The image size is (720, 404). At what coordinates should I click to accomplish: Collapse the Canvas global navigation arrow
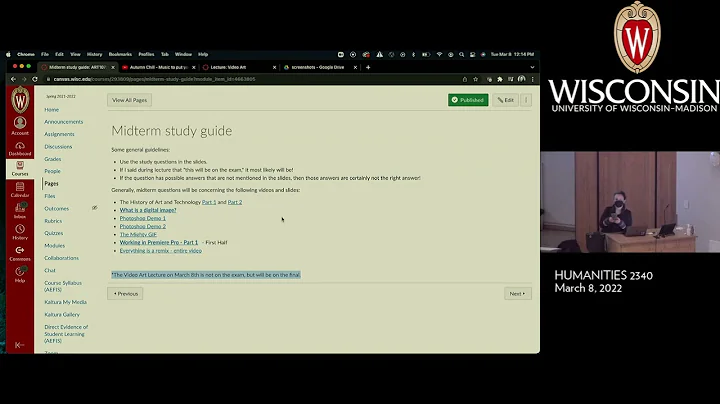coord(19,345)
